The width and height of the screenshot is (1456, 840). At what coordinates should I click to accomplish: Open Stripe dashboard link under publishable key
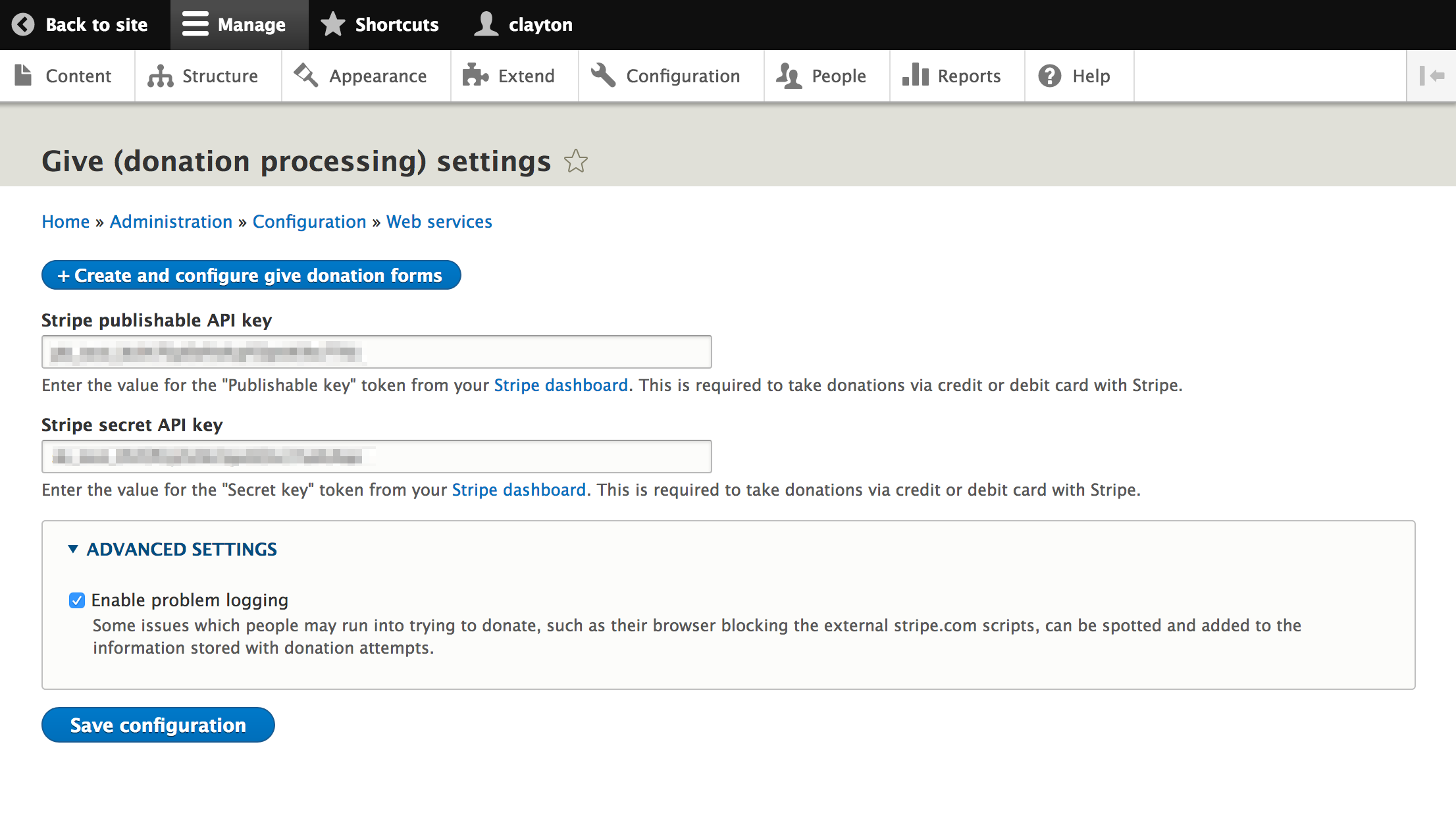point(561,385)
